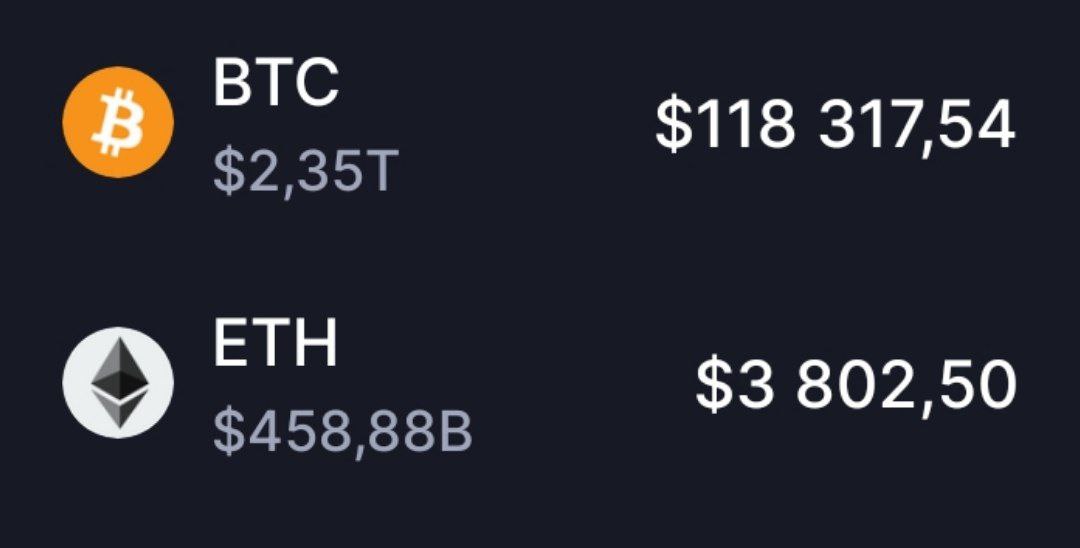1080x548 pixels.
Task: Tap the gray circle behind the Ethereum logo
Action: (x=118, y=382)
